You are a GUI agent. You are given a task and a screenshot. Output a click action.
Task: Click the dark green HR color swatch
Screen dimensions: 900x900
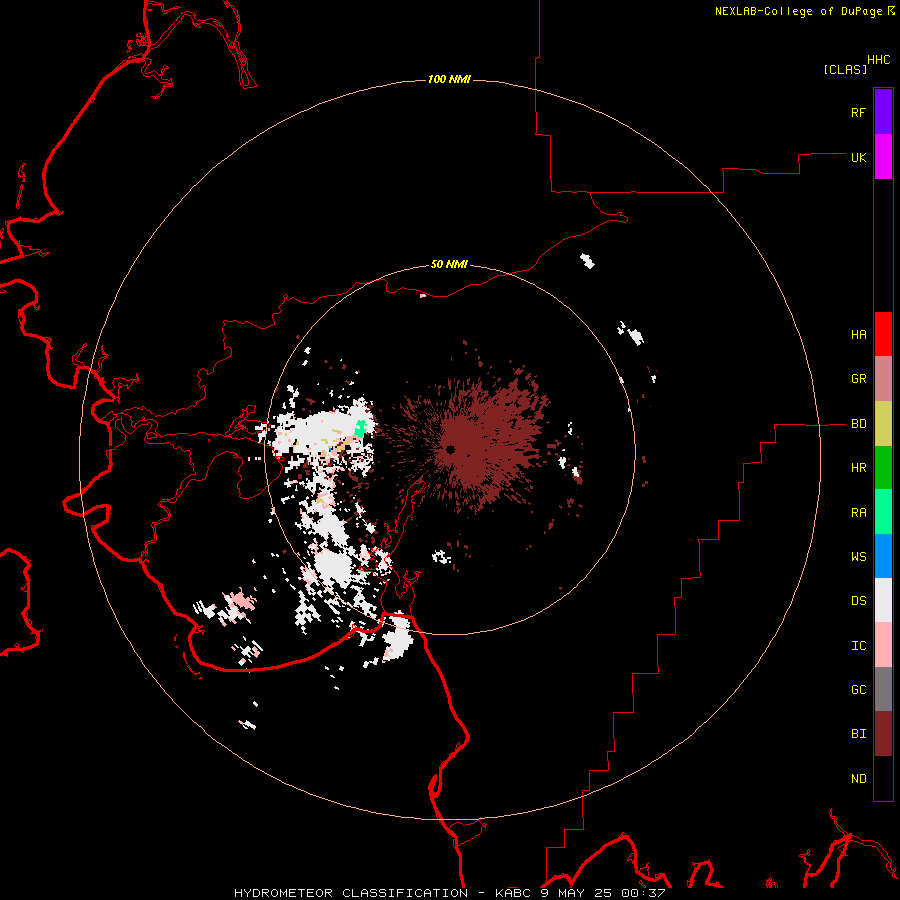pos(883,468)
